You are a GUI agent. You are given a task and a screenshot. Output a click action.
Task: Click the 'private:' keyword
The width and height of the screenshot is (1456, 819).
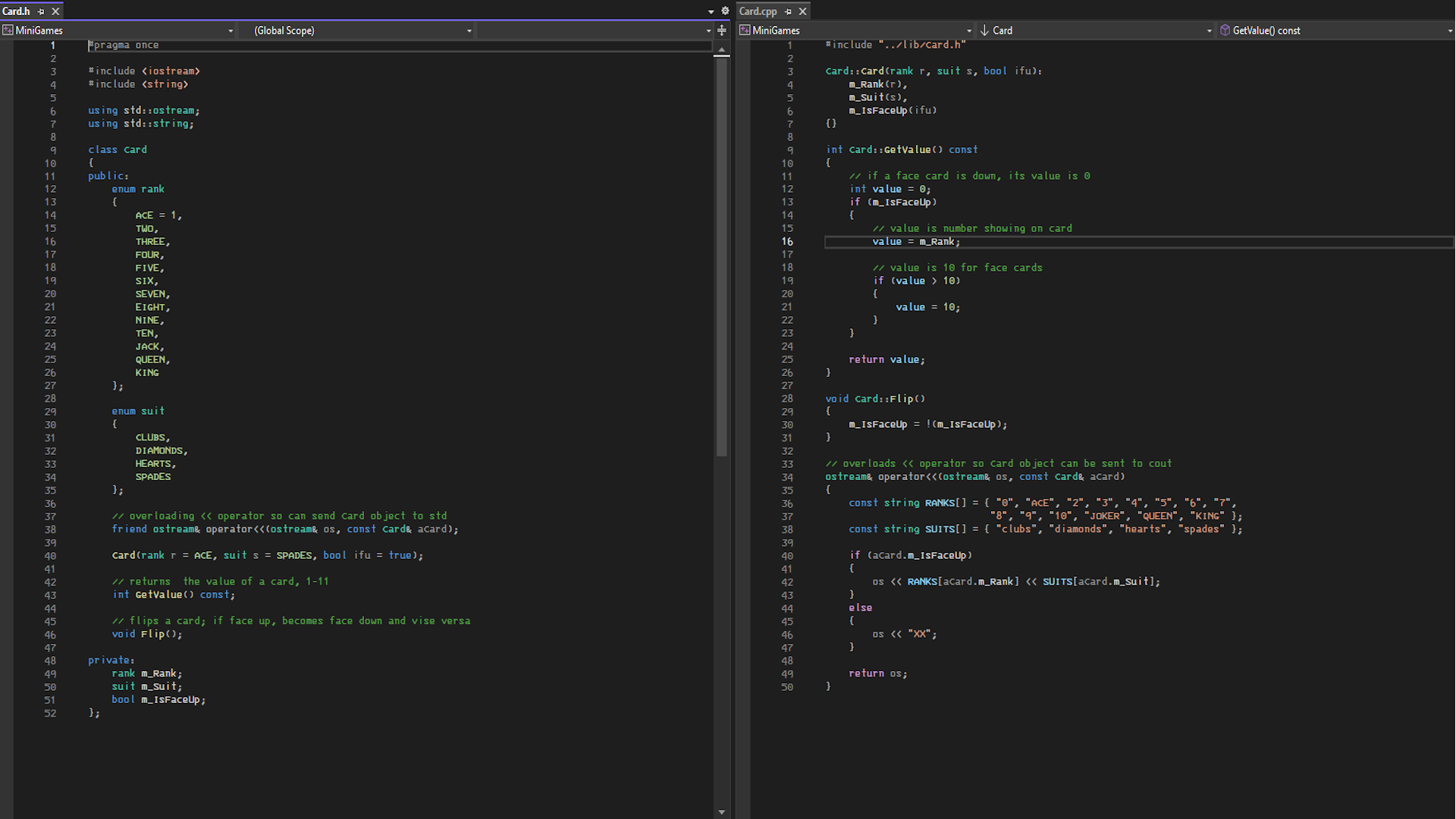(x=111, y=661)
